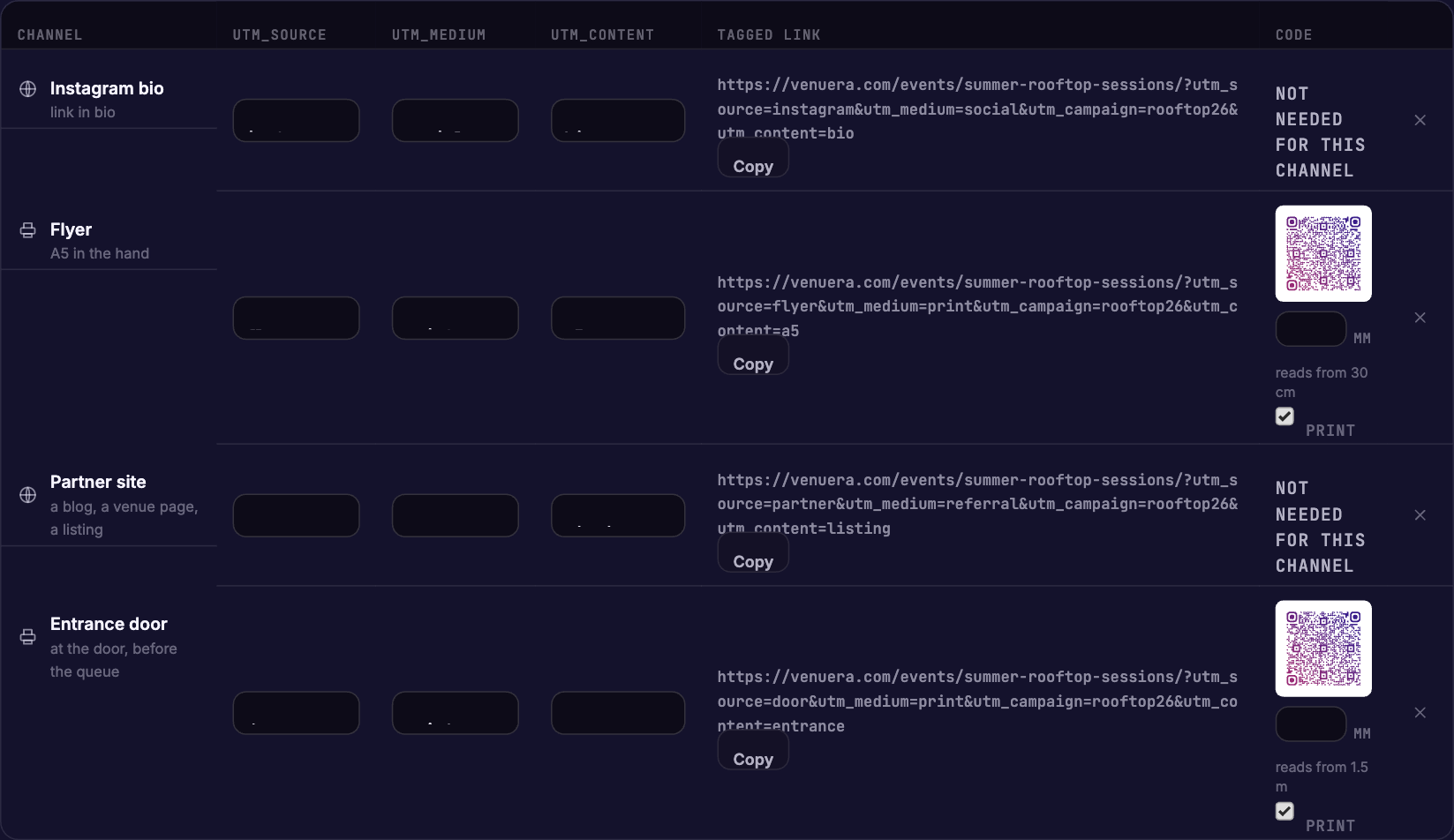
Task: Remove the Instagram bio row
Action: pos(1420,120)
